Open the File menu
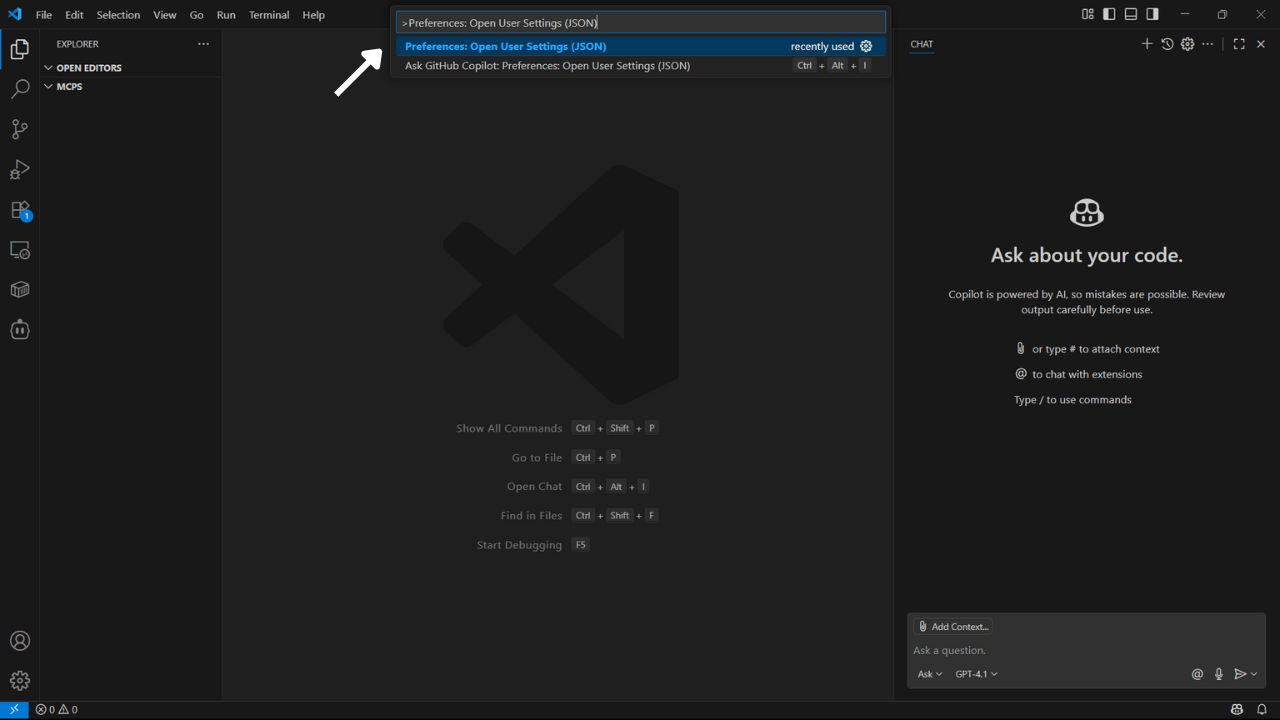Viewport: 1280px width, 720px height. pyautogui.click(x=44, y=15)
